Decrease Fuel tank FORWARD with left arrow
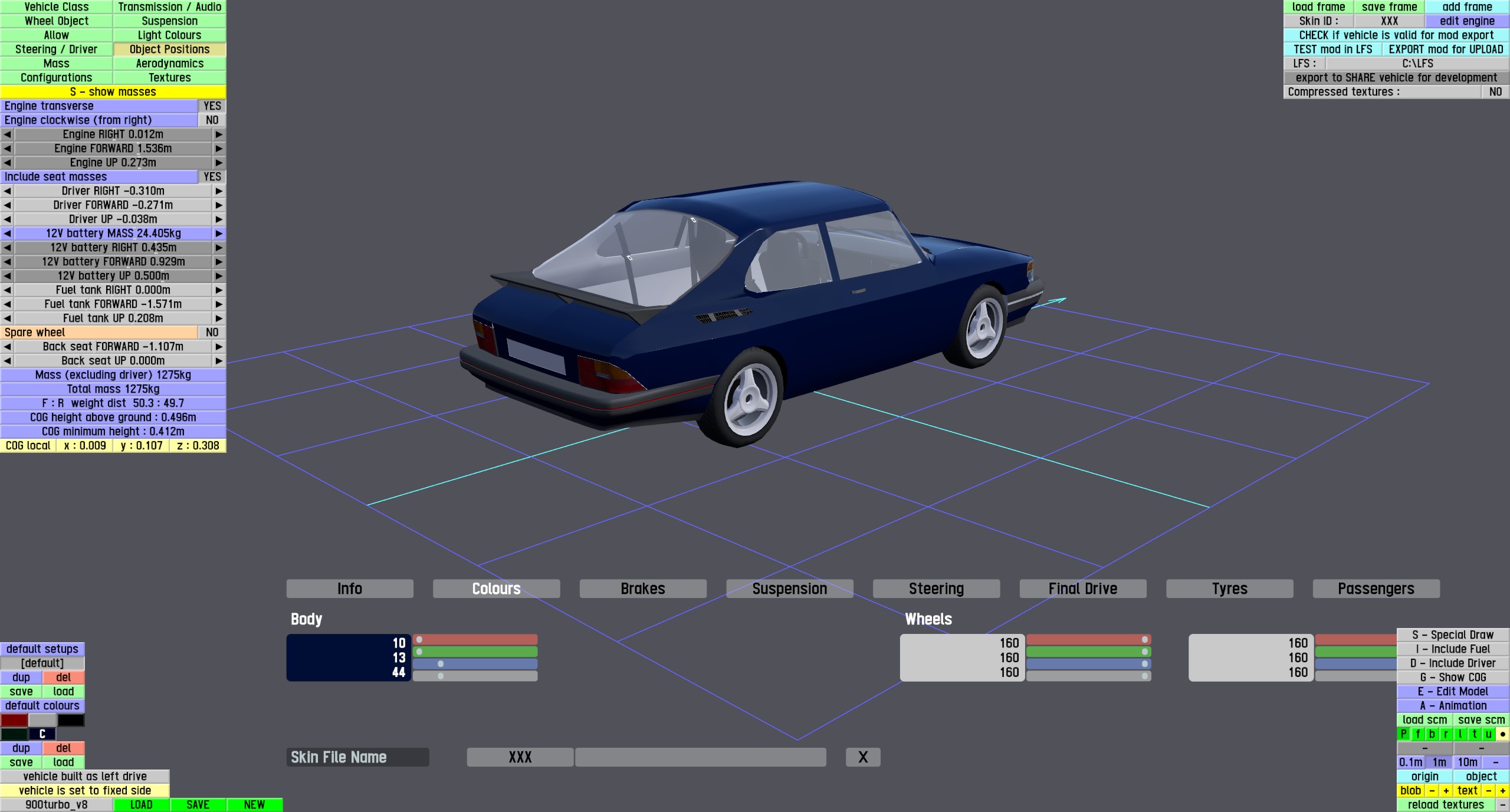1510x812 pixels. click(x=7, y=304)
